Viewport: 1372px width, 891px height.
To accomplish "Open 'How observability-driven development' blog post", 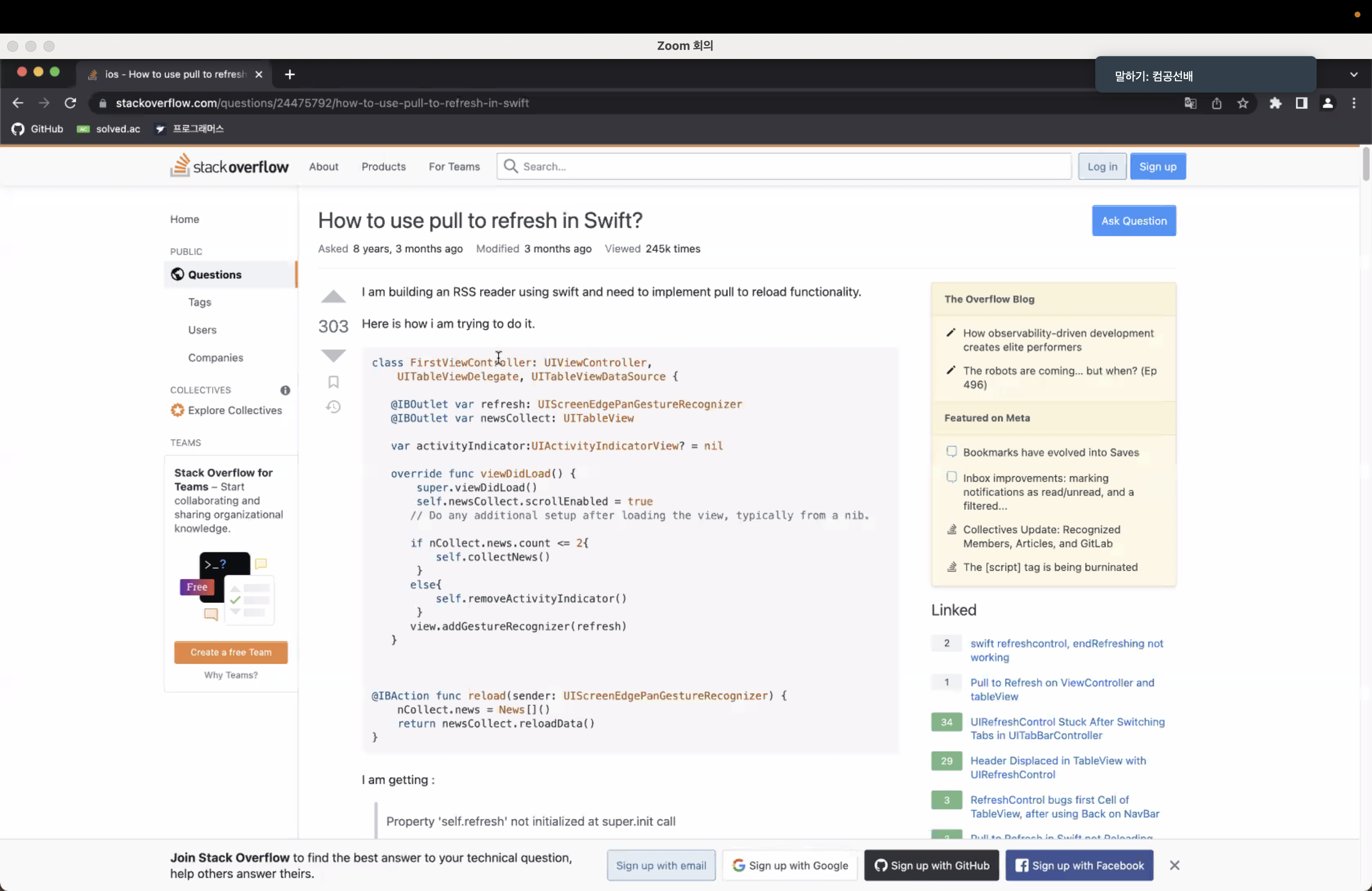I will [1058, 340].
